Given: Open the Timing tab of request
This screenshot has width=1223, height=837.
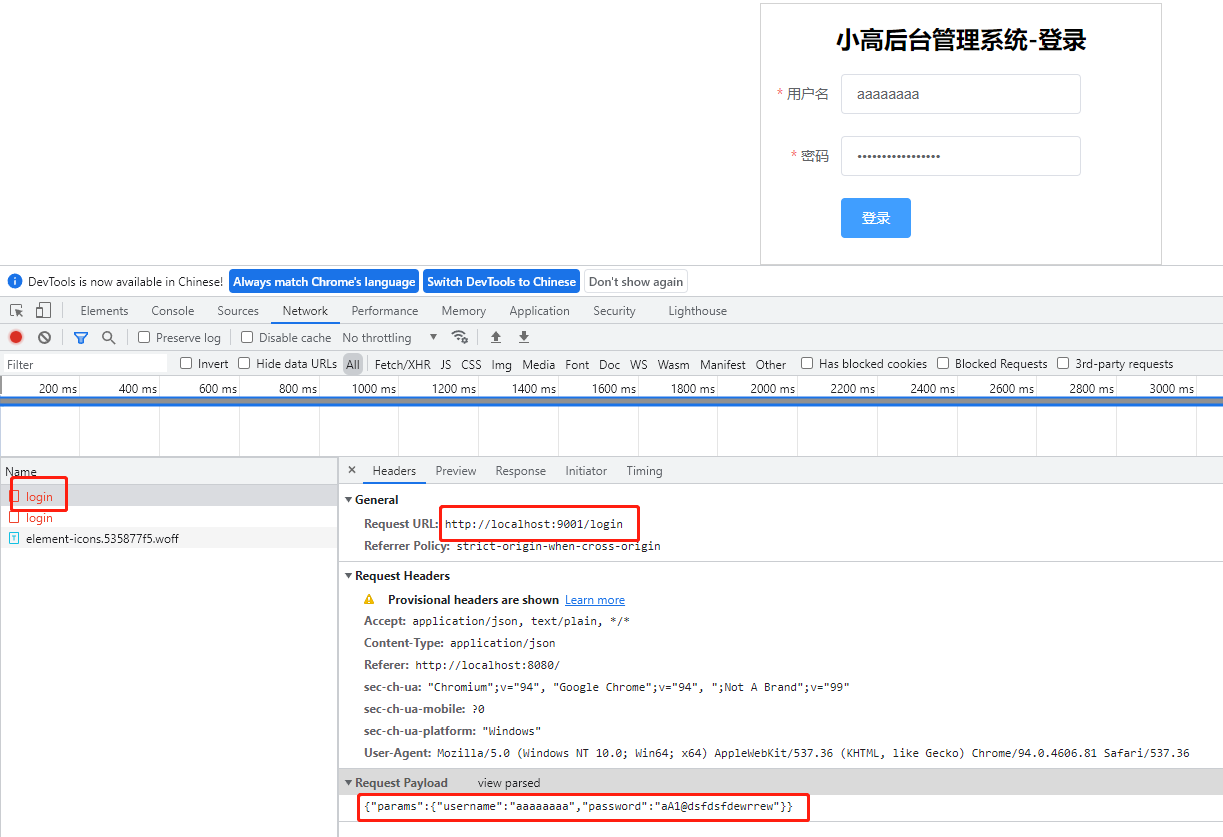Looking at the screenshot, I should click(644, 471).
